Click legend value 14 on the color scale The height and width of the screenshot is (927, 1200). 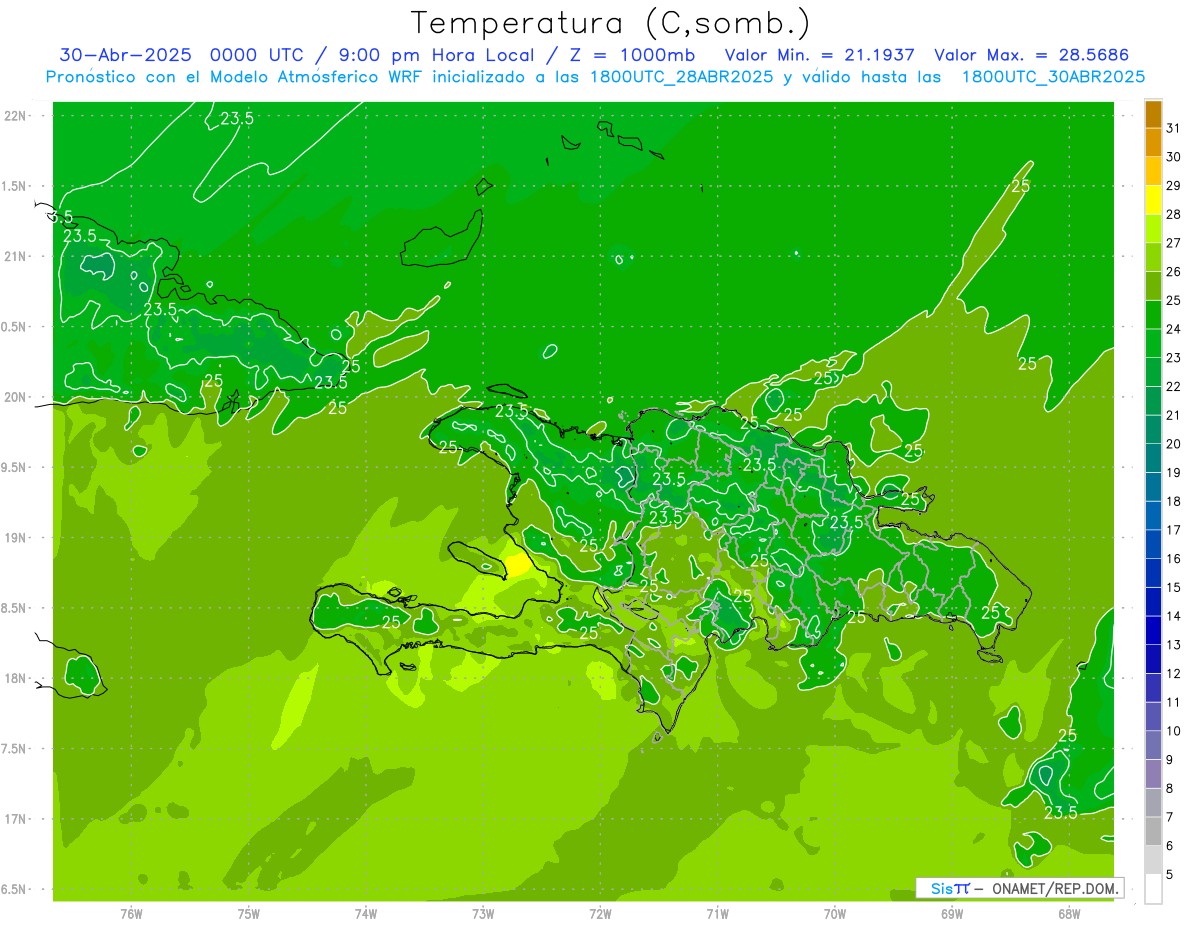pos(1173,617)
